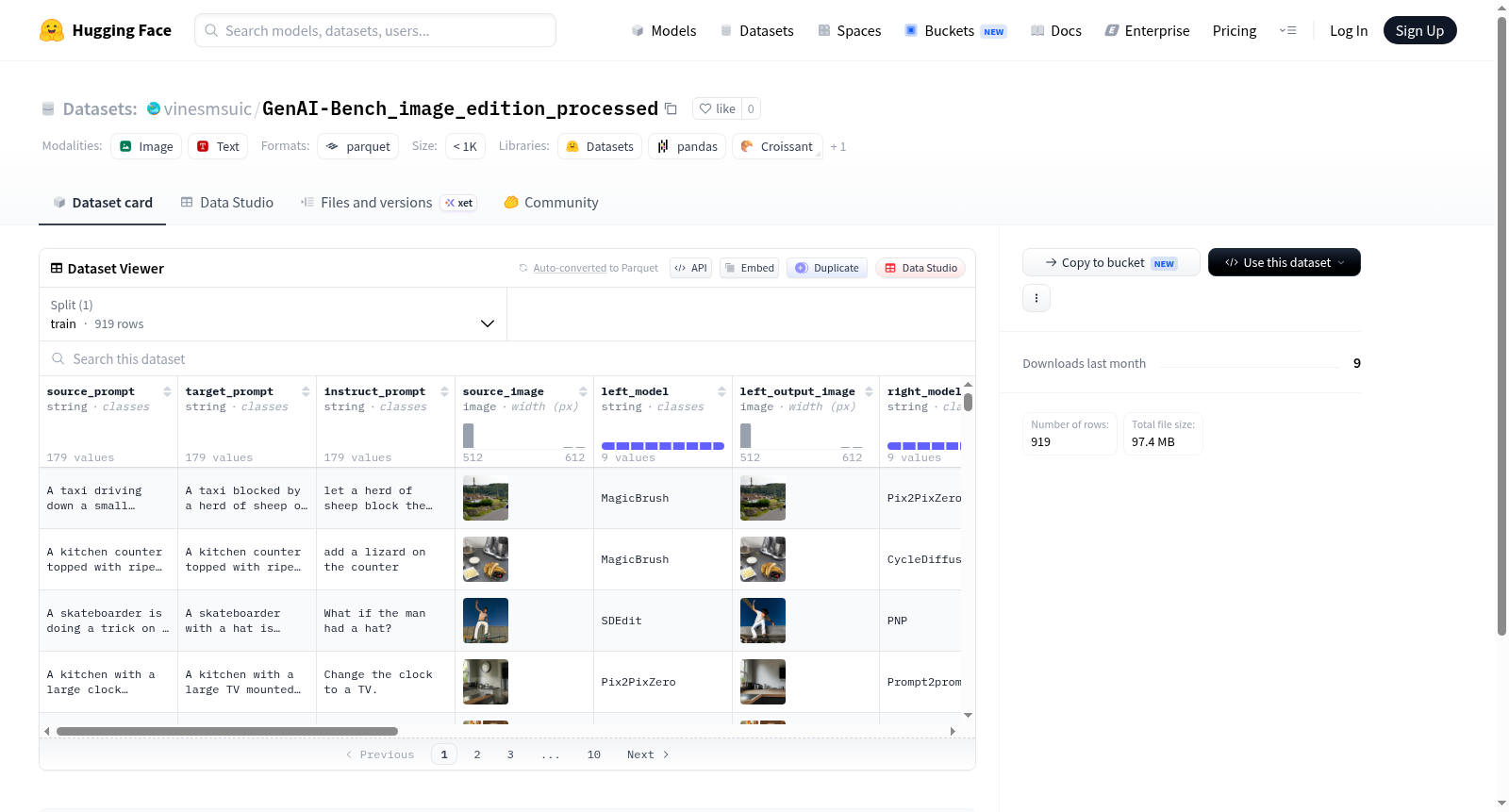Sort the left_model column with its arrows
Viewport: 1509px width, 812px height.
721,391
